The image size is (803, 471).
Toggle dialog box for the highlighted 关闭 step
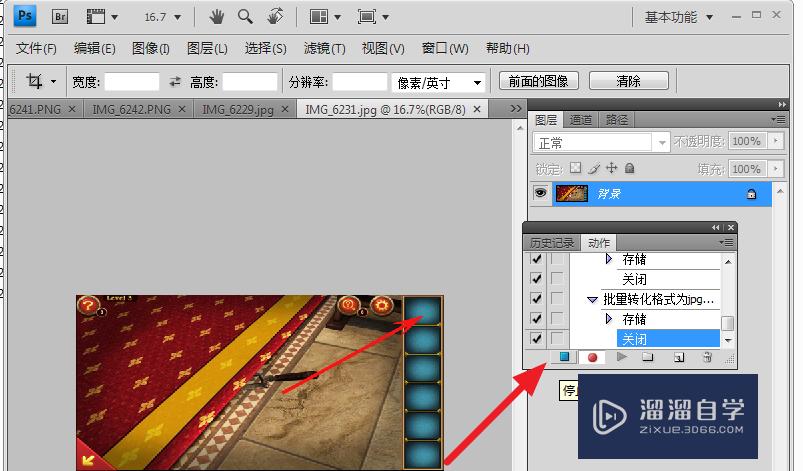(557, 338)
